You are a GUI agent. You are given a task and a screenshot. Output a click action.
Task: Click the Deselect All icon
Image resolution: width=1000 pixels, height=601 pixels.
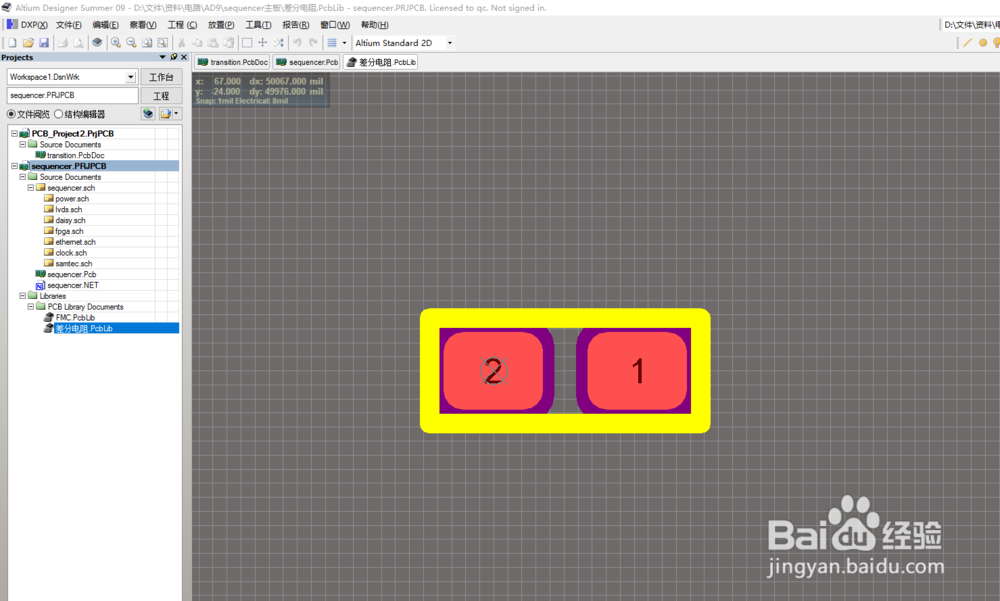pos(279,43)
